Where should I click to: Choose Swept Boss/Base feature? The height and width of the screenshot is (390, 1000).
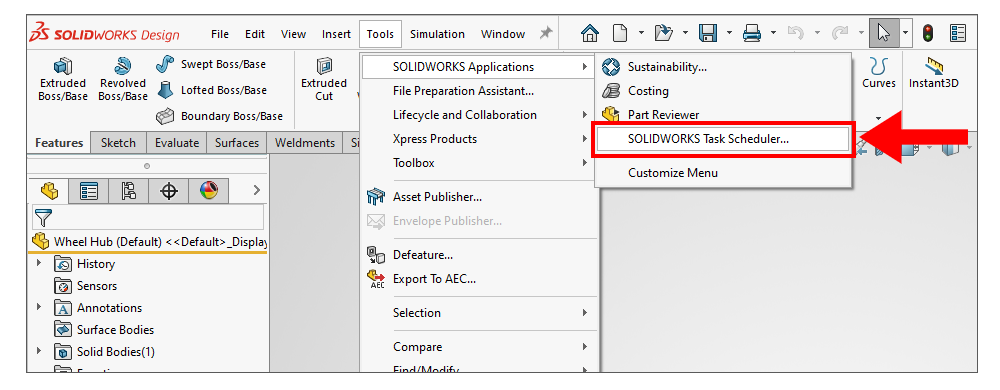(x=211, y=64)
